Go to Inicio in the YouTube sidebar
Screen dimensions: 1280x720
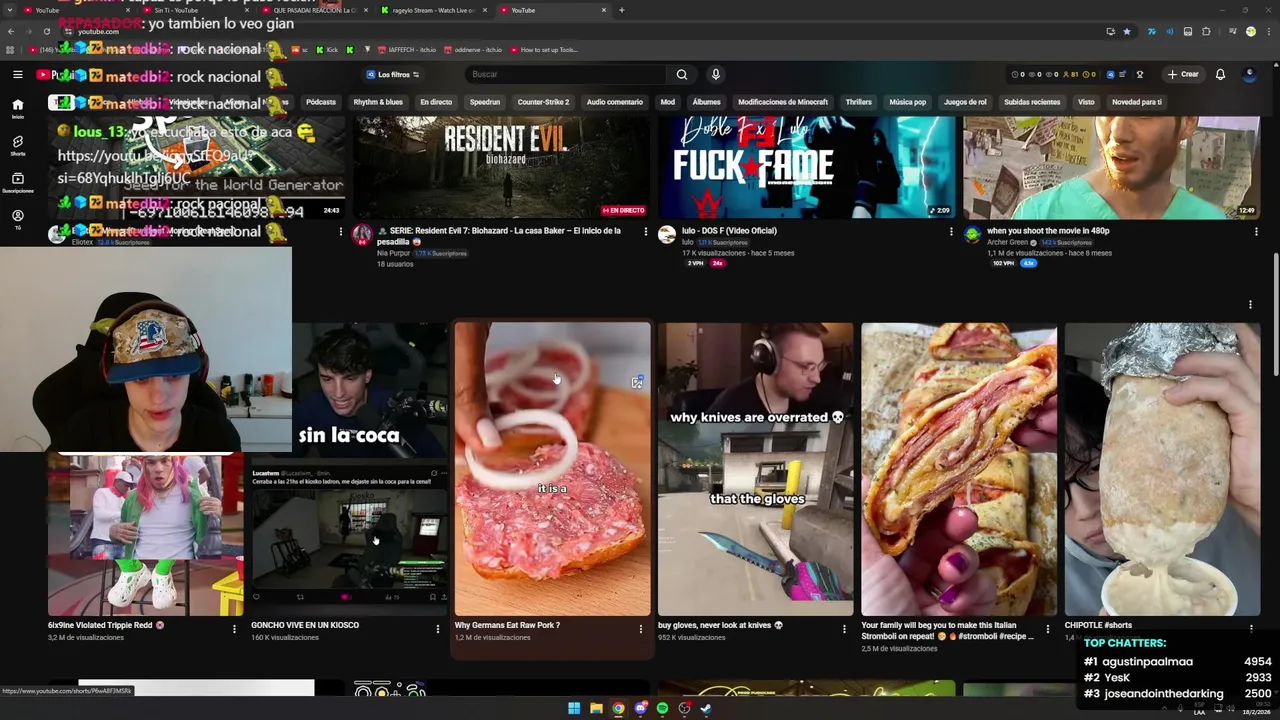pos(17,108)
